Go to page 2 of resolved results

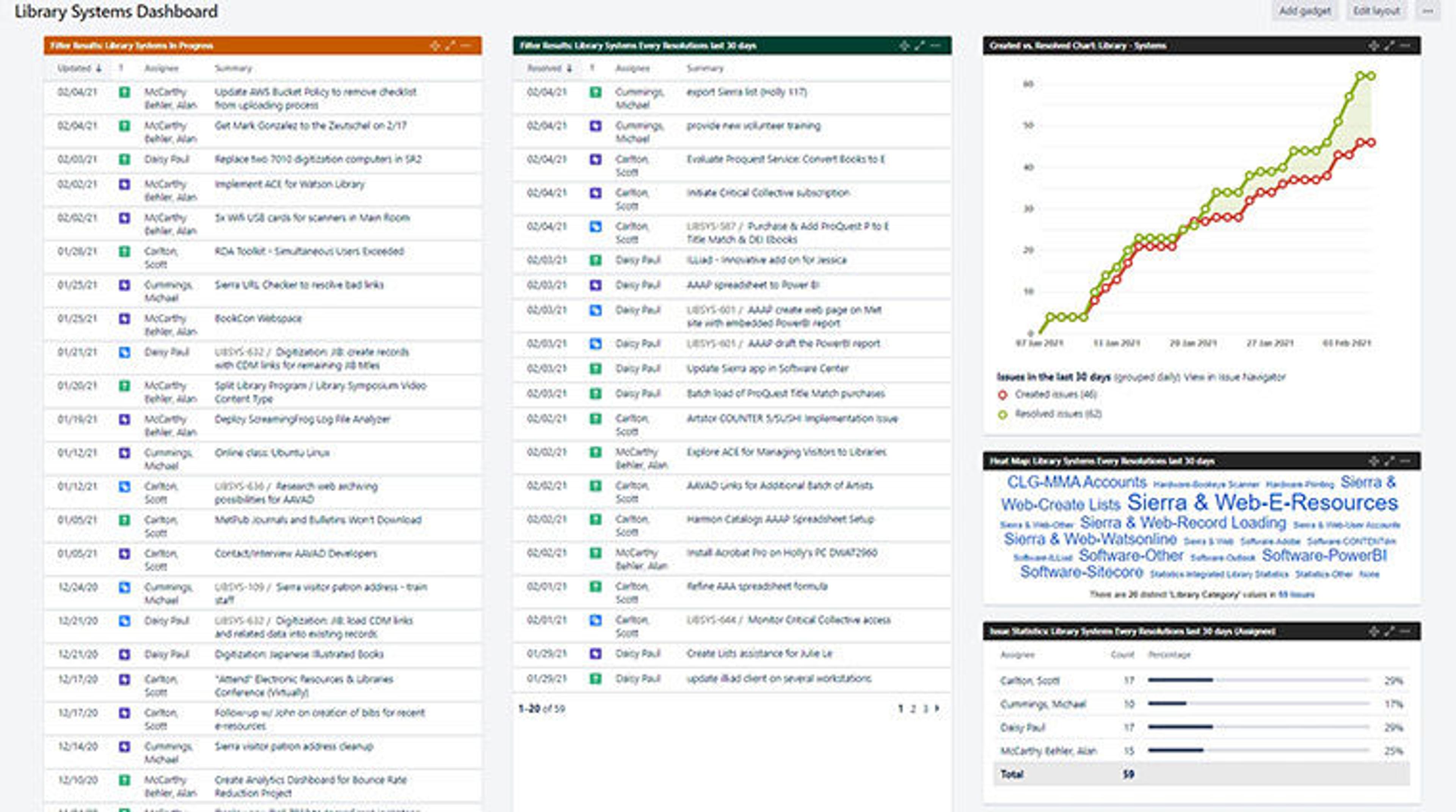[x=913, y=709]
